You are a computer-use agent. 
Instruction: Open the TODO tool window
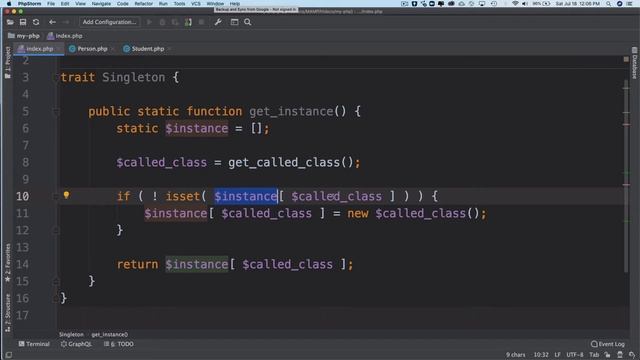[118, 344]
